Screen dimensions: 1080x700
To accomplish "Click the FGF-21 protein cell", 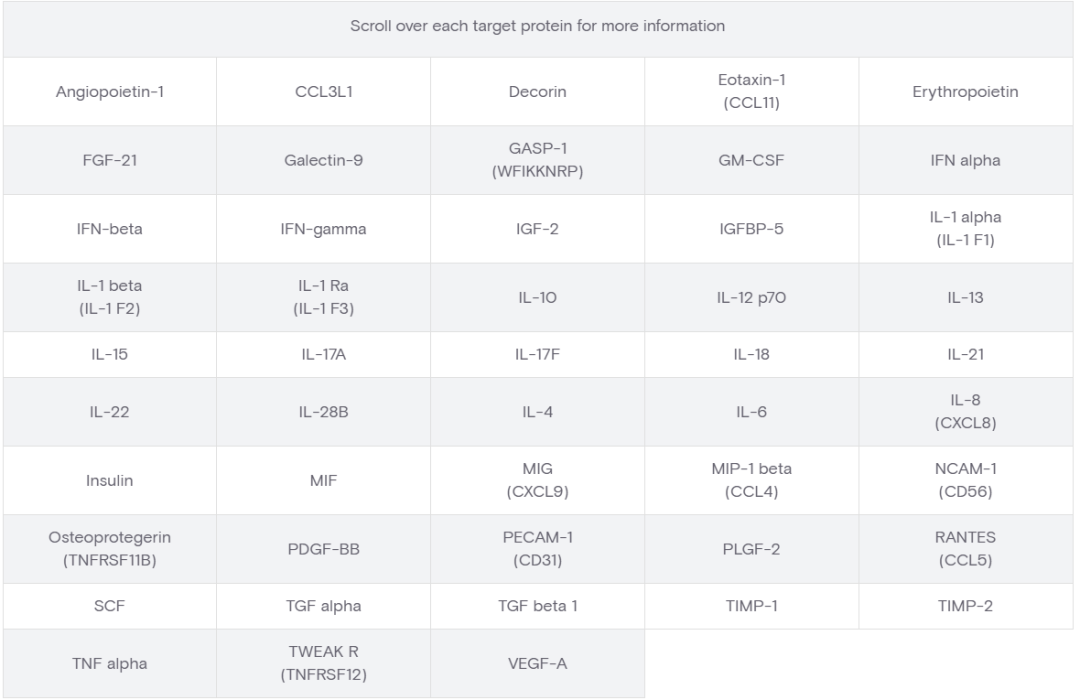I will [x=109, y=160].
